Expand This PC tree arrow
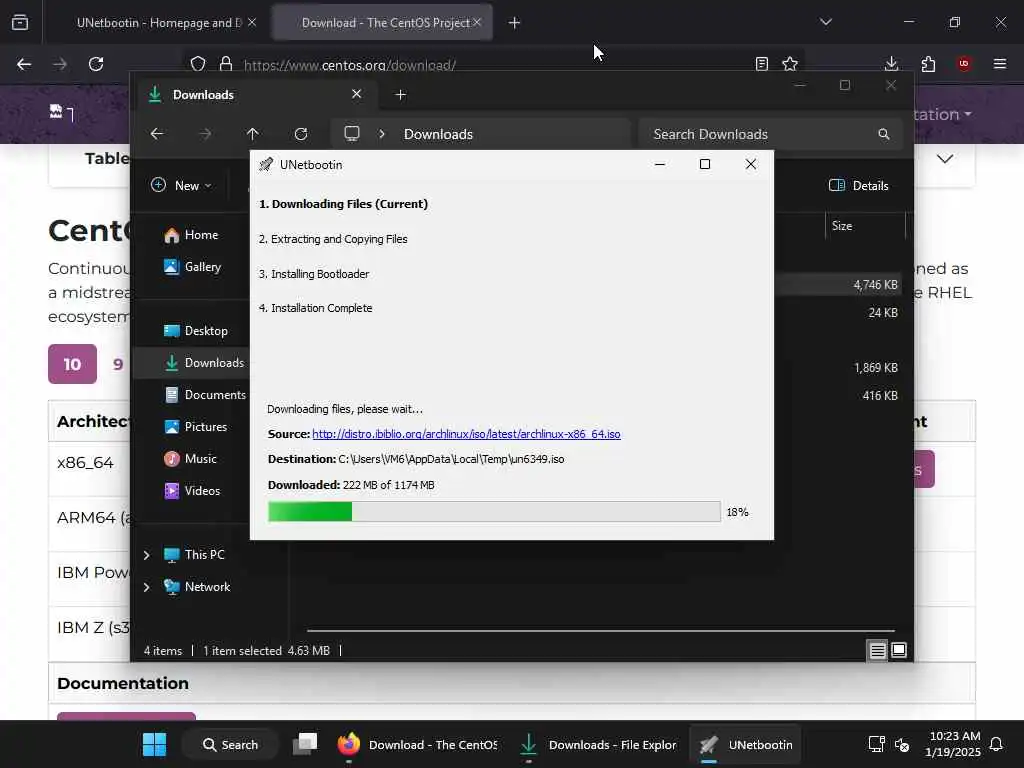 (146, 555)
